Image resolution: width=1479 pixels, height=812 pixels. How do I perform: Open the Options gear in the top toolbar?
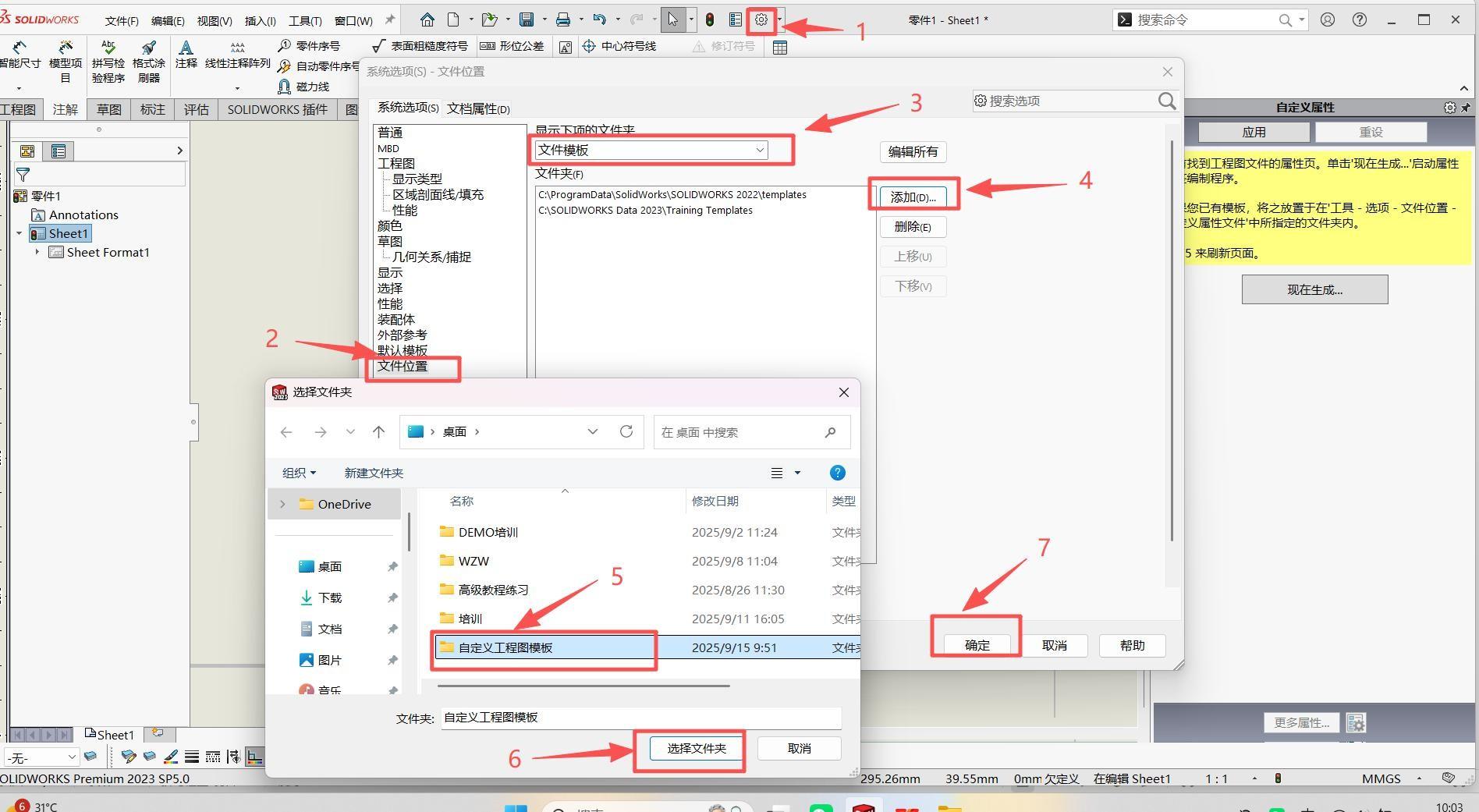point(761,20)
